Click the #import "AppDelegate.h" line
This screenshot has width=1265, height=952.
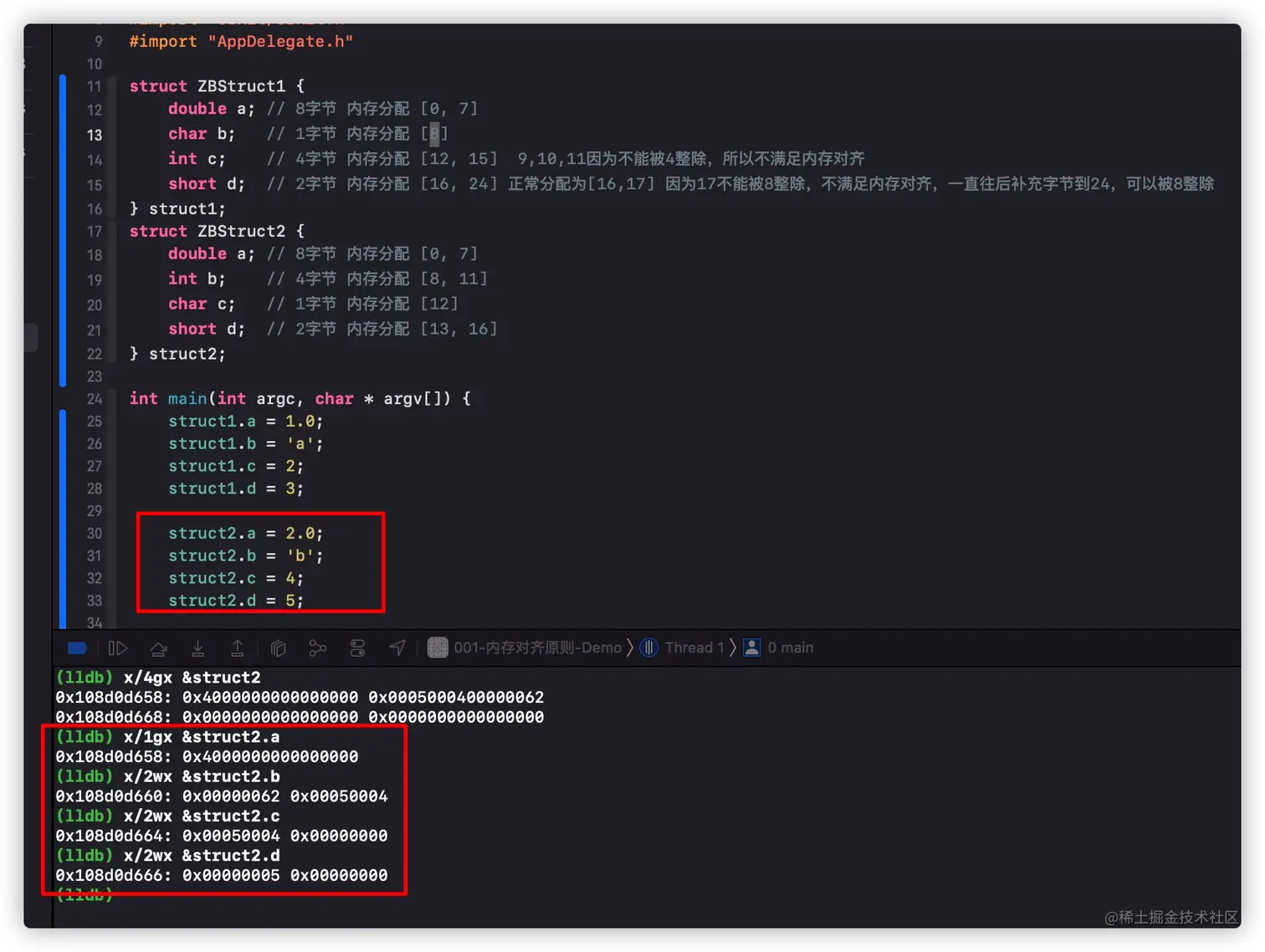click(241, 42)
